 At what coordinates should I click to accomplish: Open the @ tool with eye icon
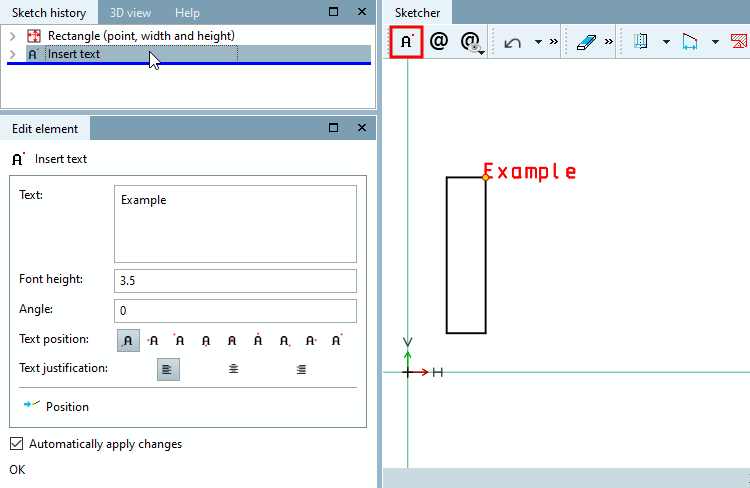click(472, 42)
